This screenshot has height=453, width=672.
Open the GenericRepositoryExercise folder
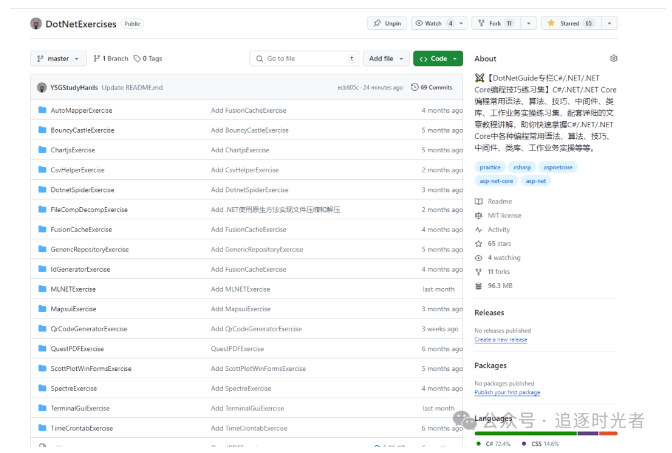[90, 249]
